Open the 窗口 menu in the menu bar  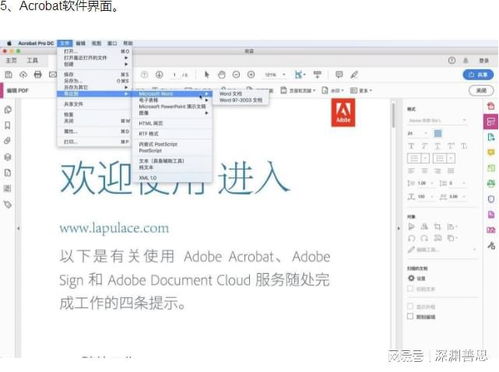[x=112, y=43]
